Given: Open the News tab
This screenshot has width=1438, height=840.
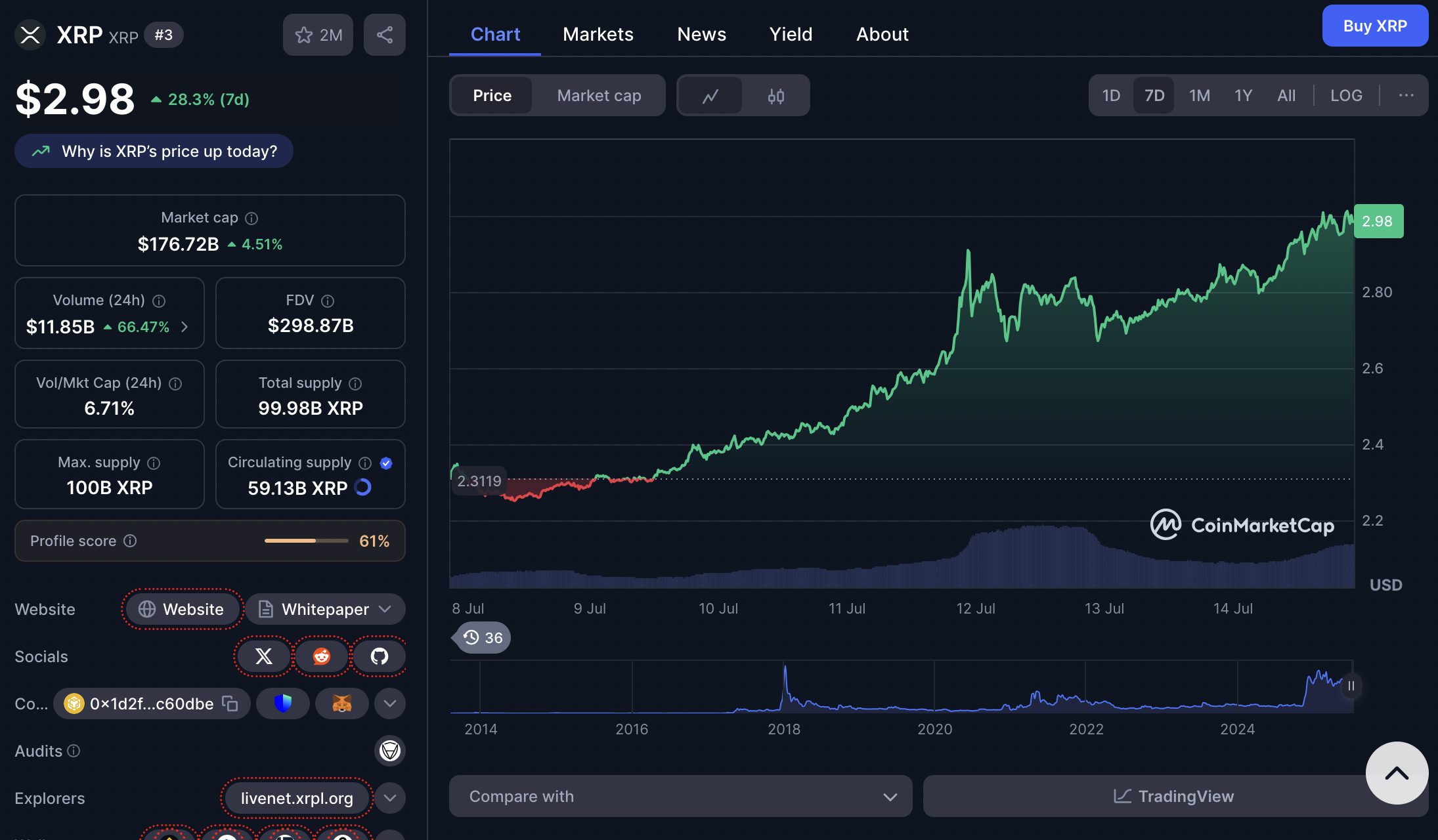Looking at the screenshot, I should [x=701, y=34].
